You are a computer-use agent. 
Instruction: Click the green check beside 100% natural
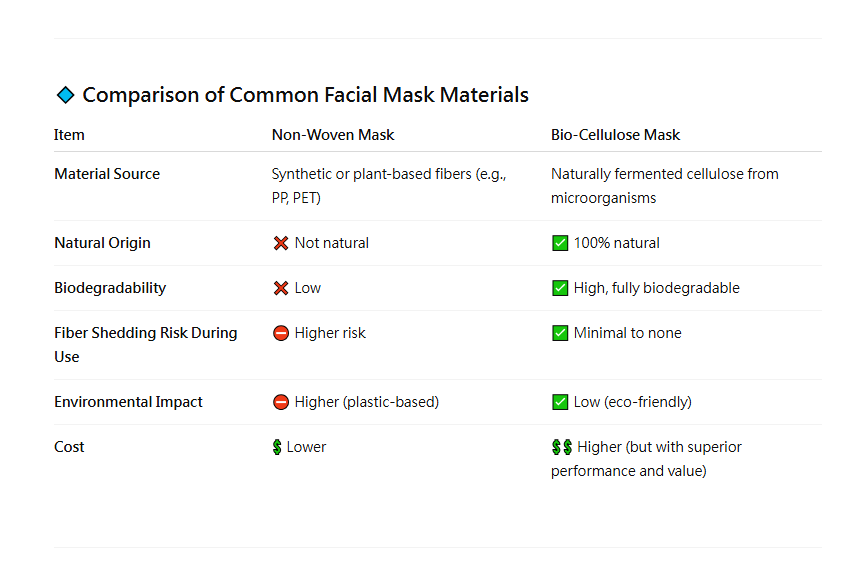point(560,243)
